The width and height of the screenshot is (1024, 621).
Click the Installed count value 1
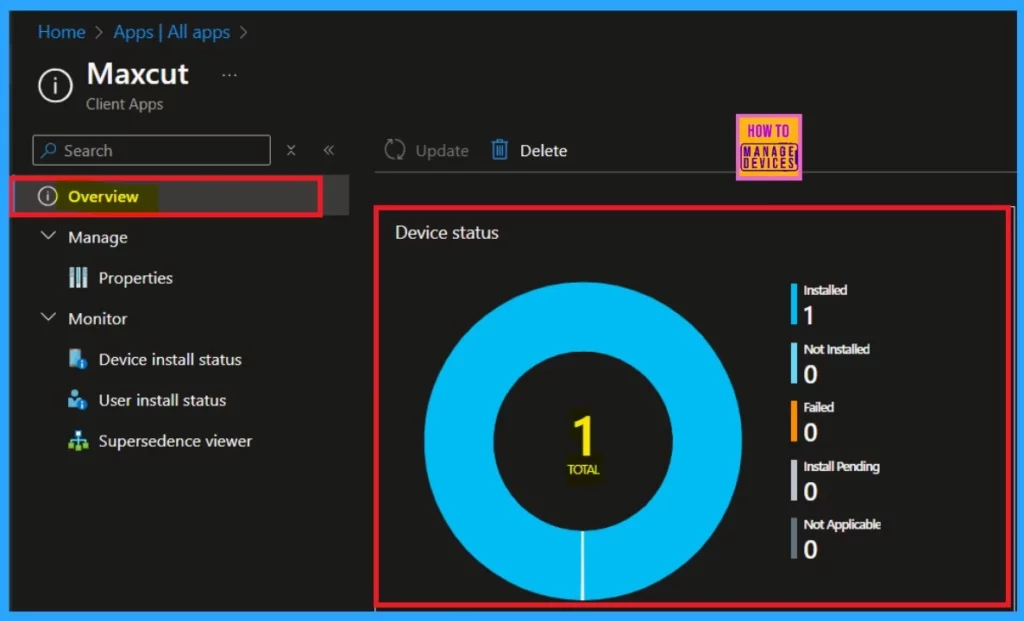pyautogui.click(x=809, y=315)
